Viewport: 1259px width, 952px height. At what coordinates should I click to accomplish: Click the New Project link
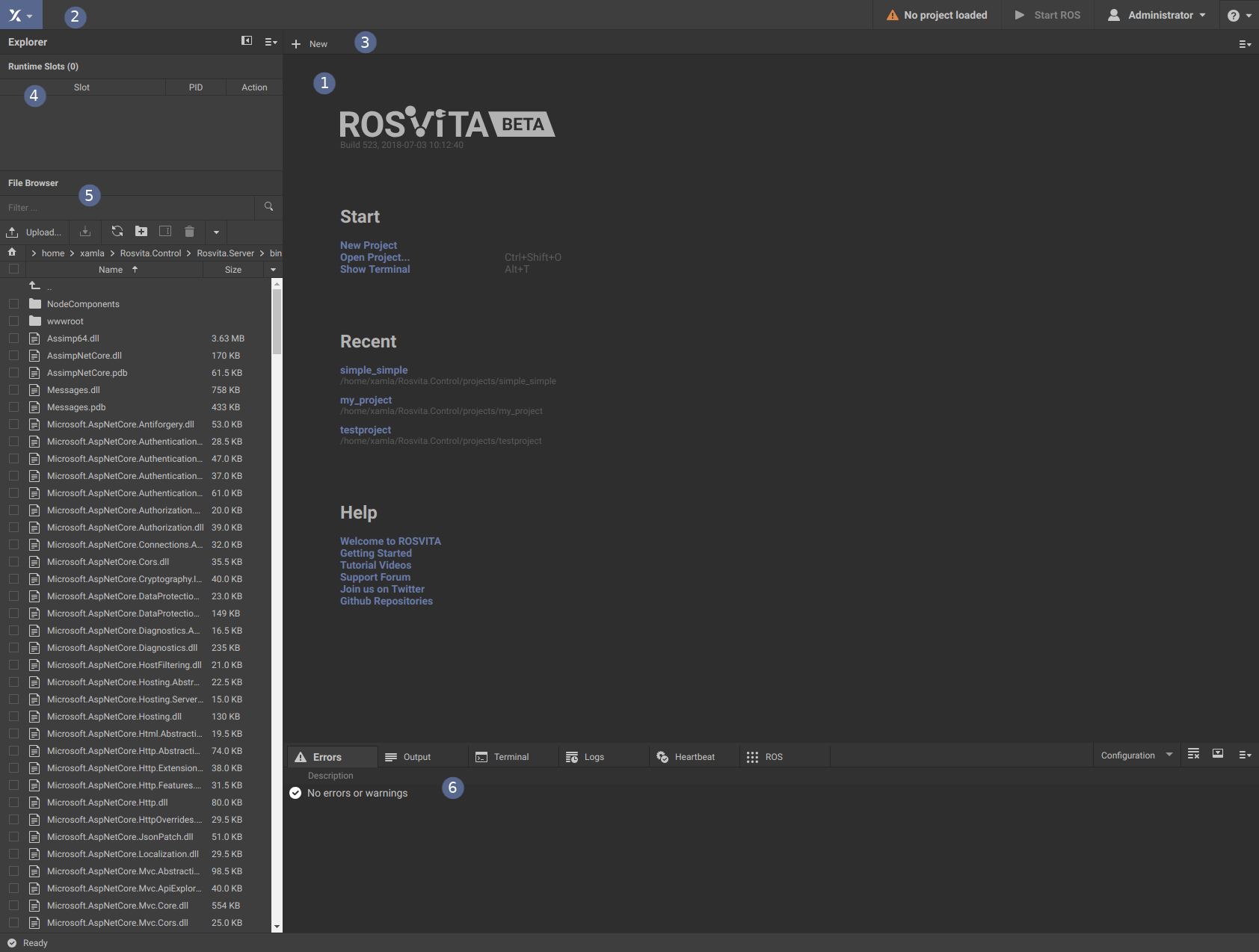(x=369, y=245)
